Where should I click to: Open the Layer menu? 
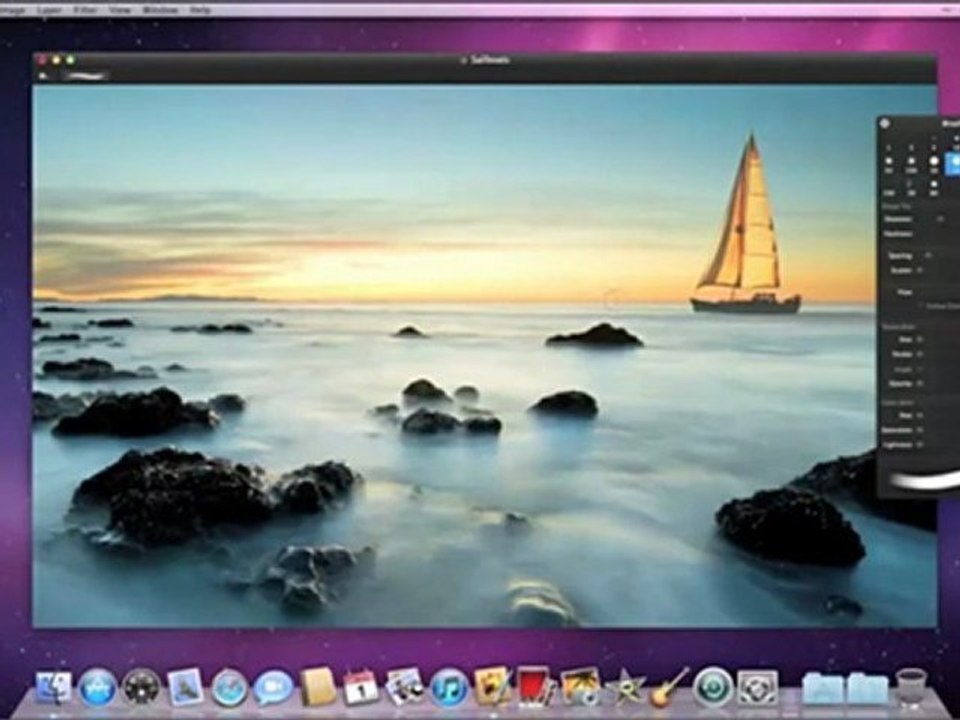click(50, 10)
